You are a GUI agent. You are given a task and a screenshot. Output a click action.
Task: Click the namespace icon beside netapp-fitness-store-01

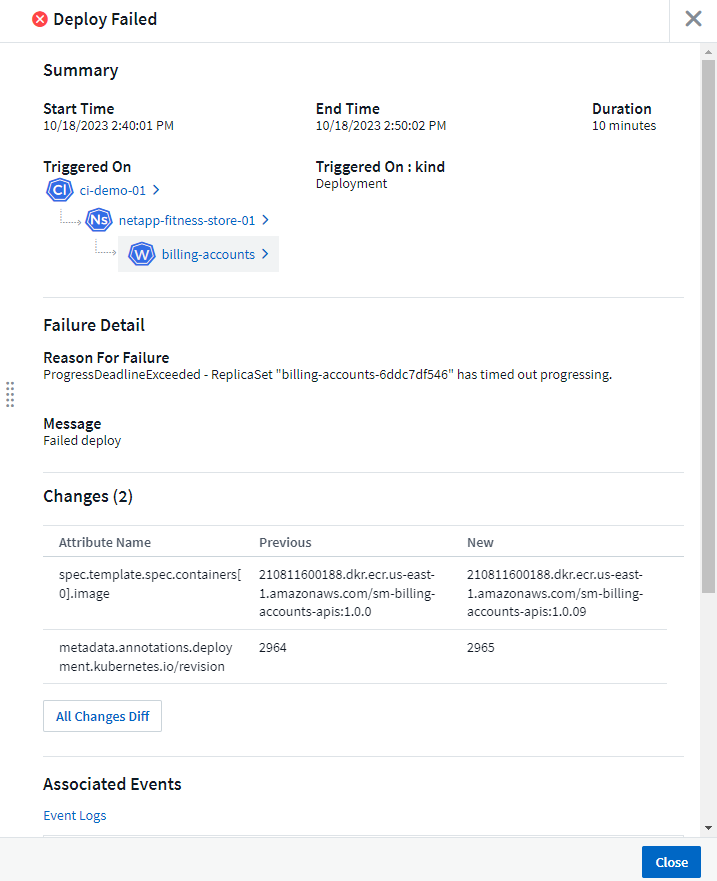click(98, 220)
